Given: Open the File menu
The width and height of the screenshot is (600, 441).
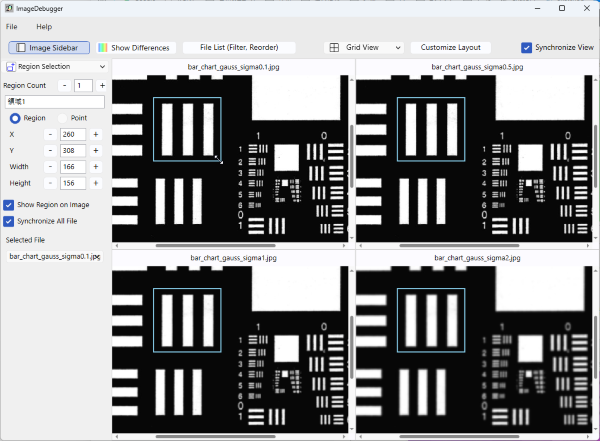Looking at the screenshot, I should (12, 26).
